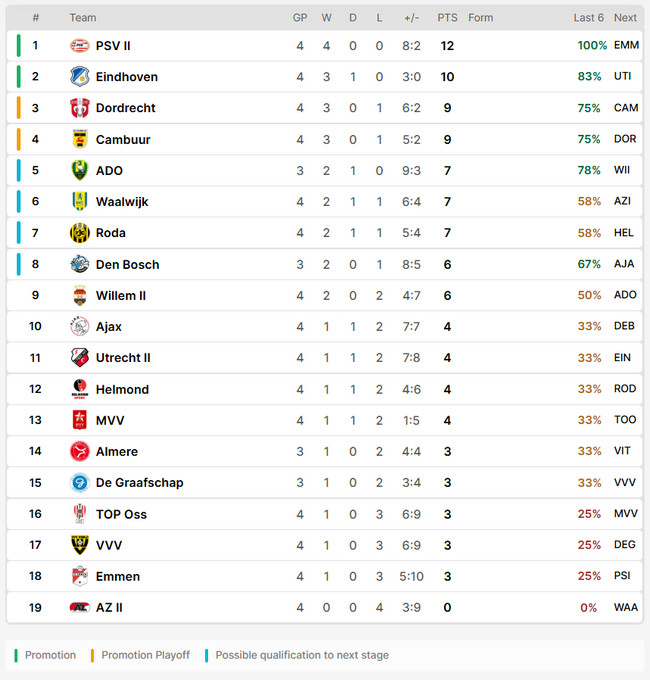650x680 pixels.
Task: Click the Roda yellow-black logo
Action: 80,233
